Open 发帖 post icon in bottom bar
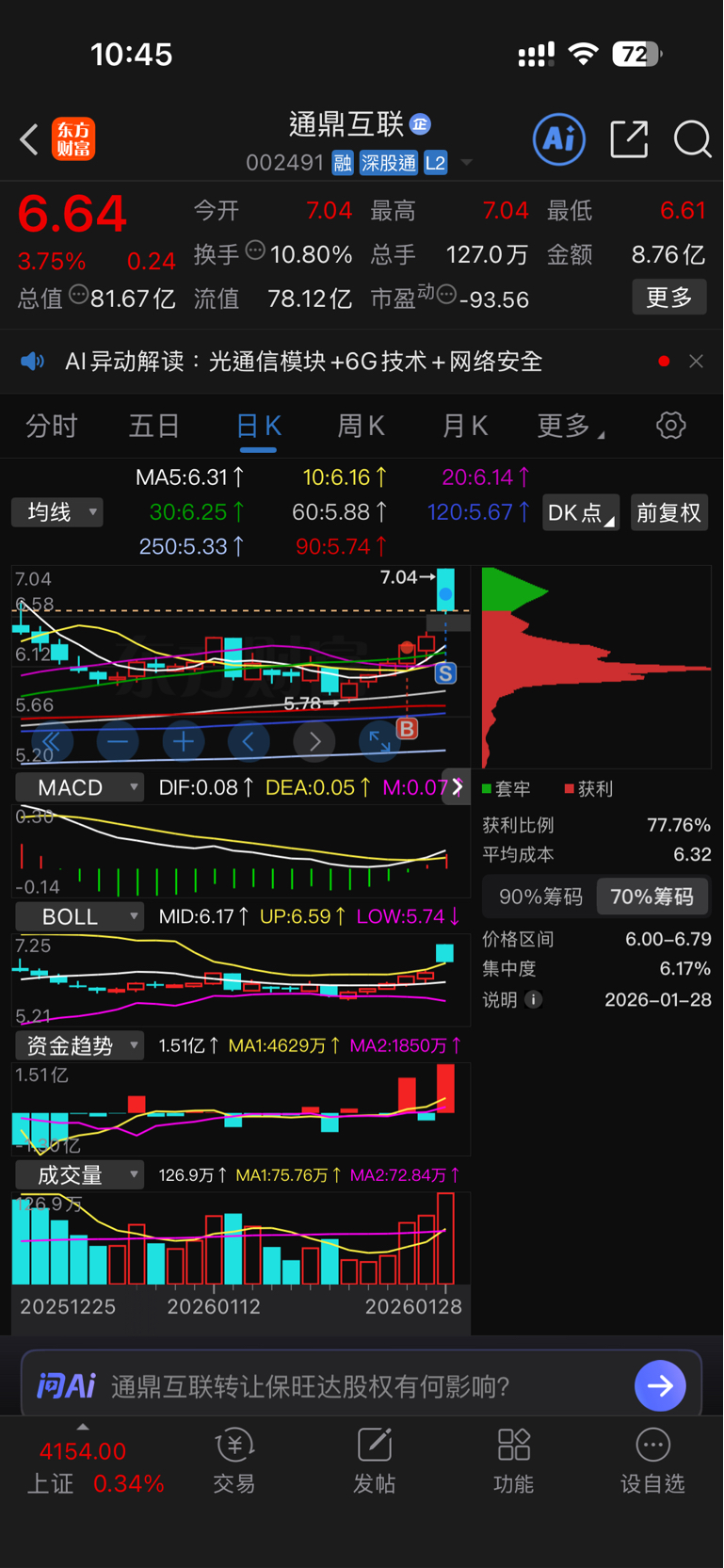724x1568 pixels. pyautogui.click(x=374, y=1461)
